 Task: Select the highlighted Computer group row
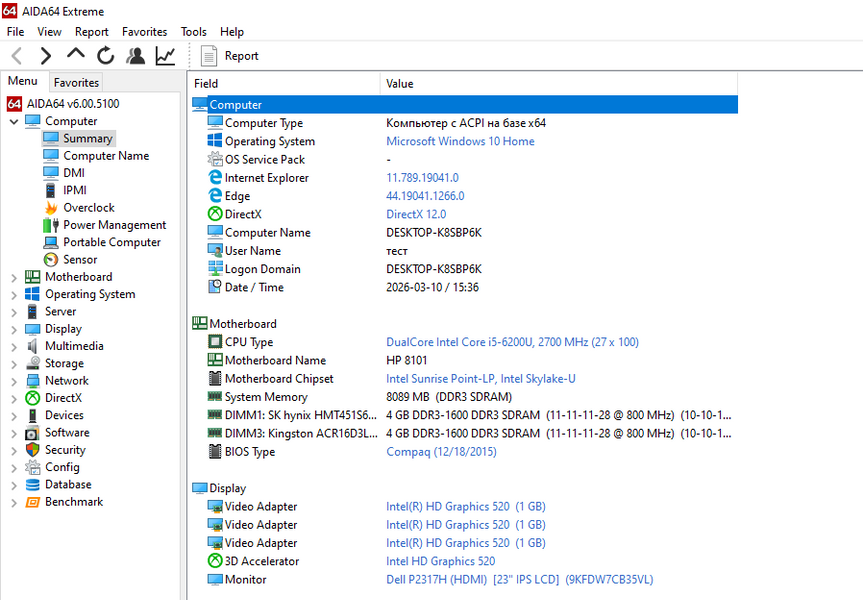point(465,105)
